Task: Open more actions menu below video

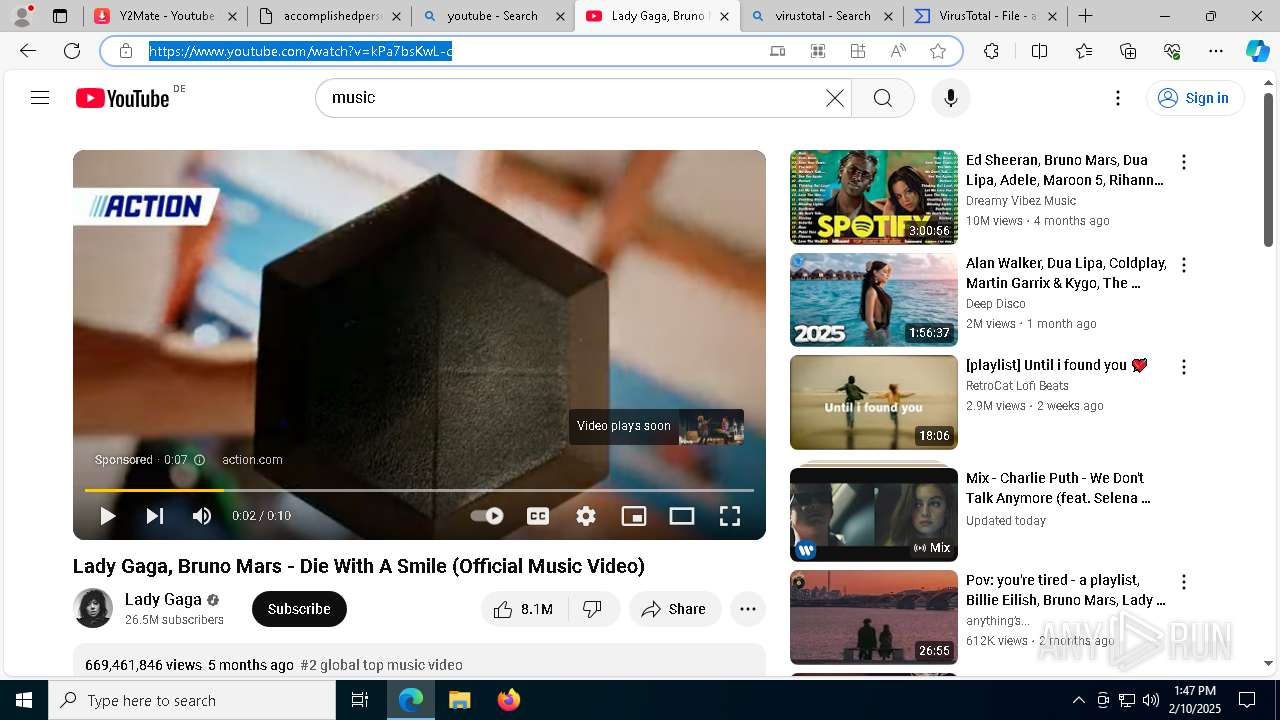Action: [x=748, y=609]
